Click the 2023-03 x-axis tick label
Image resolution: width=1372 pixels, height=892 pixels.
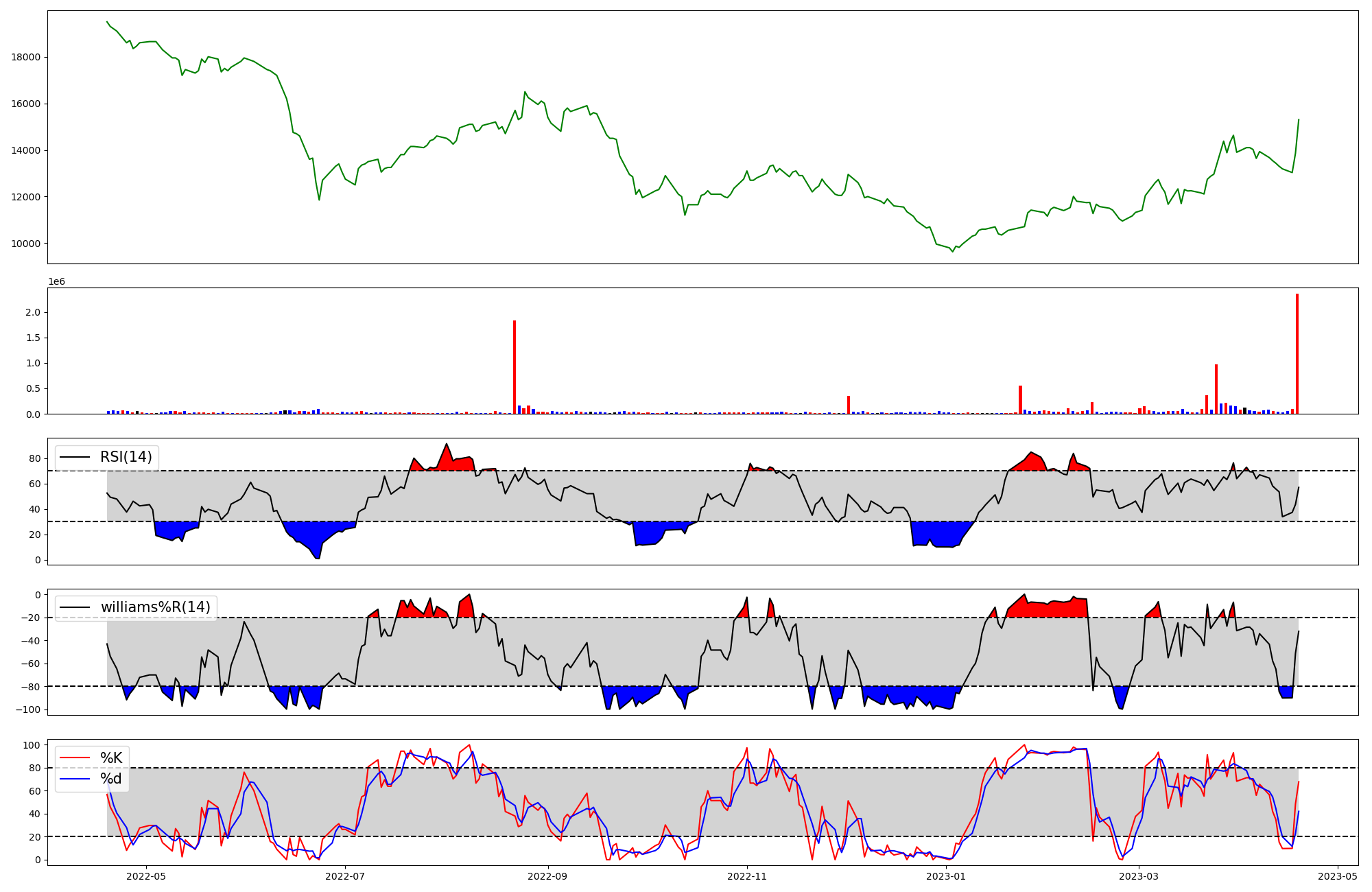(1139, 876)
